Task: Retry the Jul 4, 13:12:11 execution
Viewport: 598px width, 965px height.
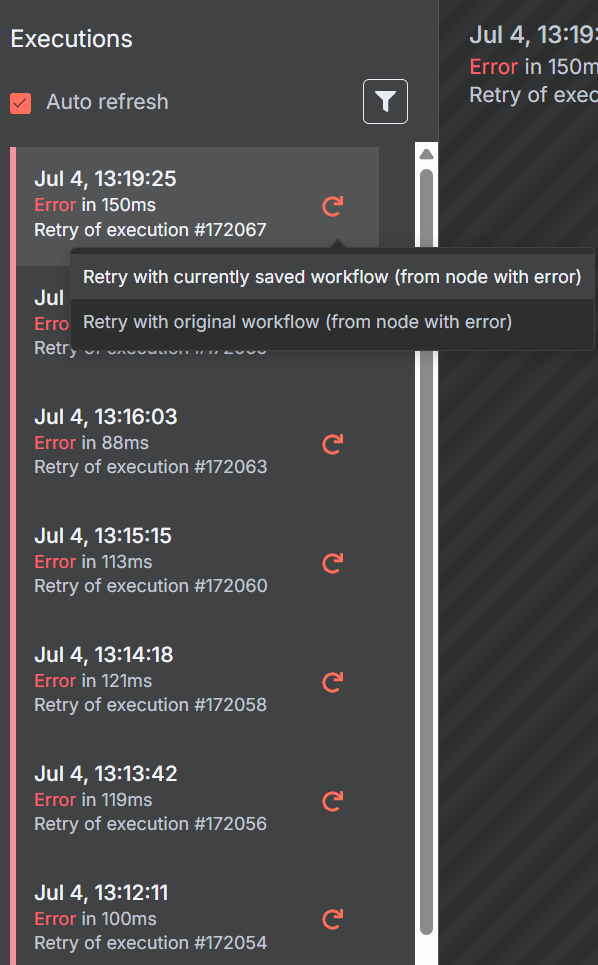Action: click(331, 919)
